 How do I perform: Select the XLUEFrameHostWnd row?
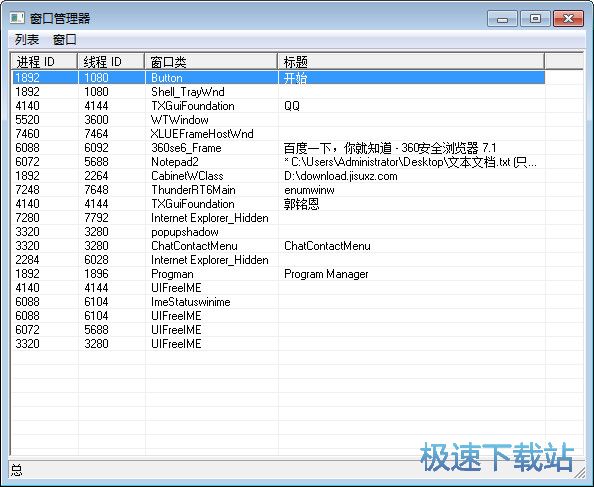(x=278, y=134)
